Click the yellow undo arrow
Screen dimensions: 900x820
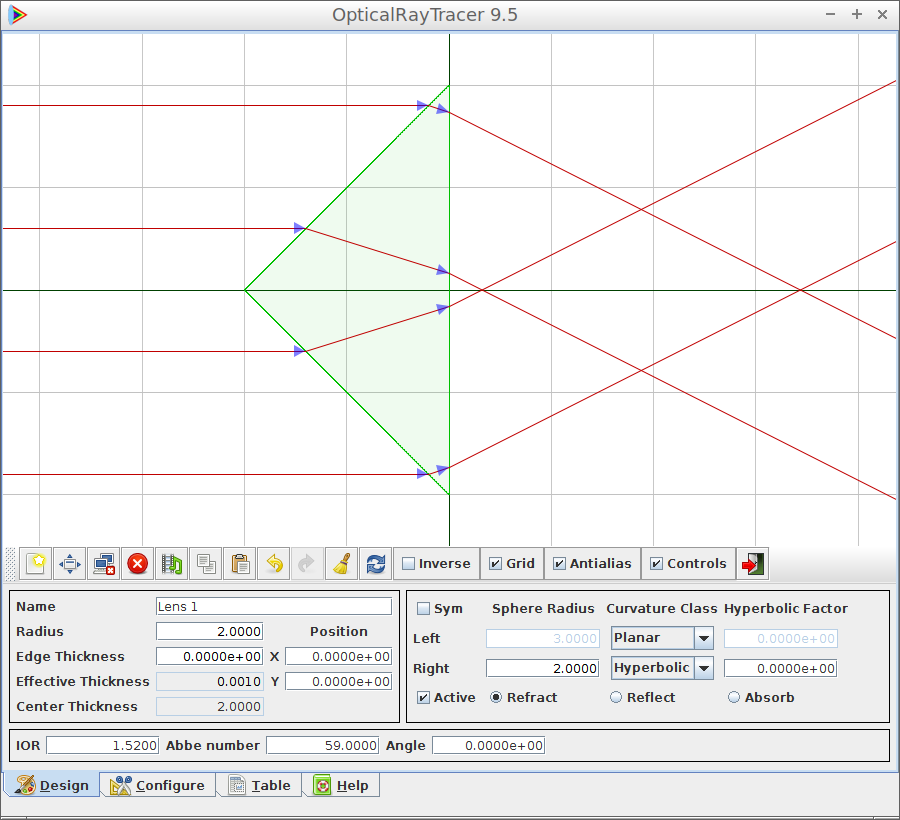[274, 564]
